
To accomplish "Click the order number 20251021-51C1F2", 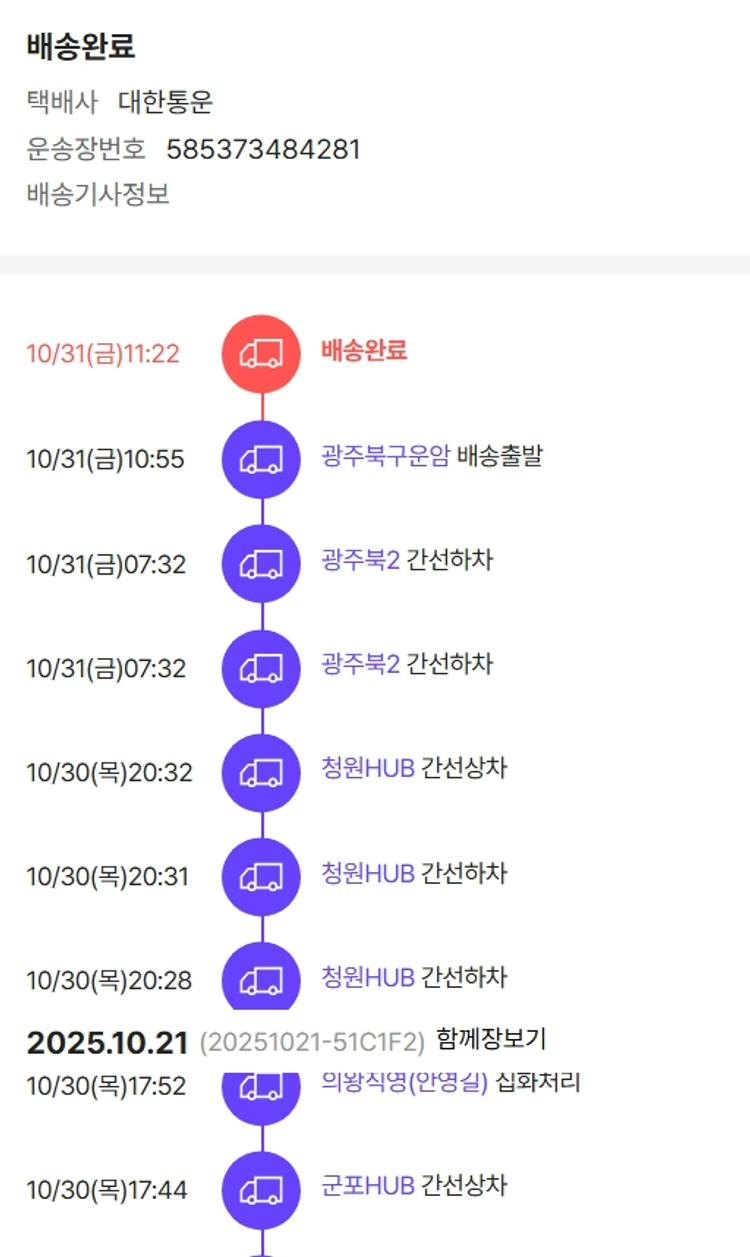I will (x=312, y=1041).
